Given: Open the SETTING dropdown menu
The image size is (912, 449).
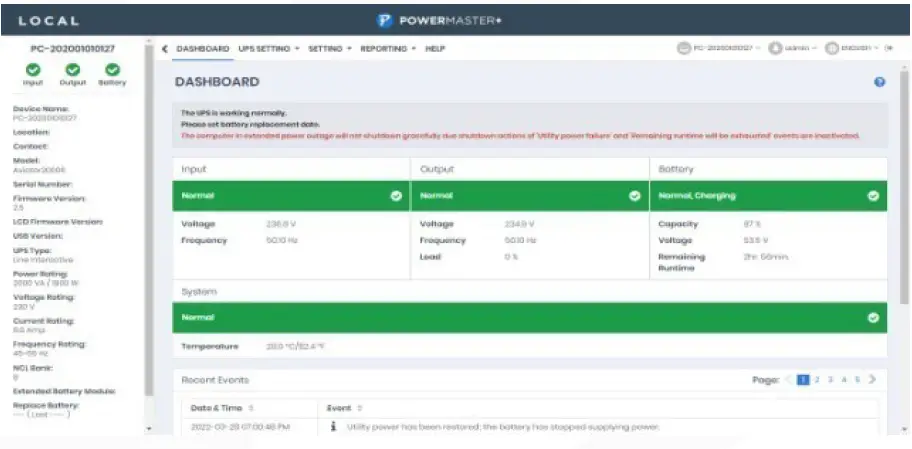Looking at the screenshot, I should tap(330, 49).
